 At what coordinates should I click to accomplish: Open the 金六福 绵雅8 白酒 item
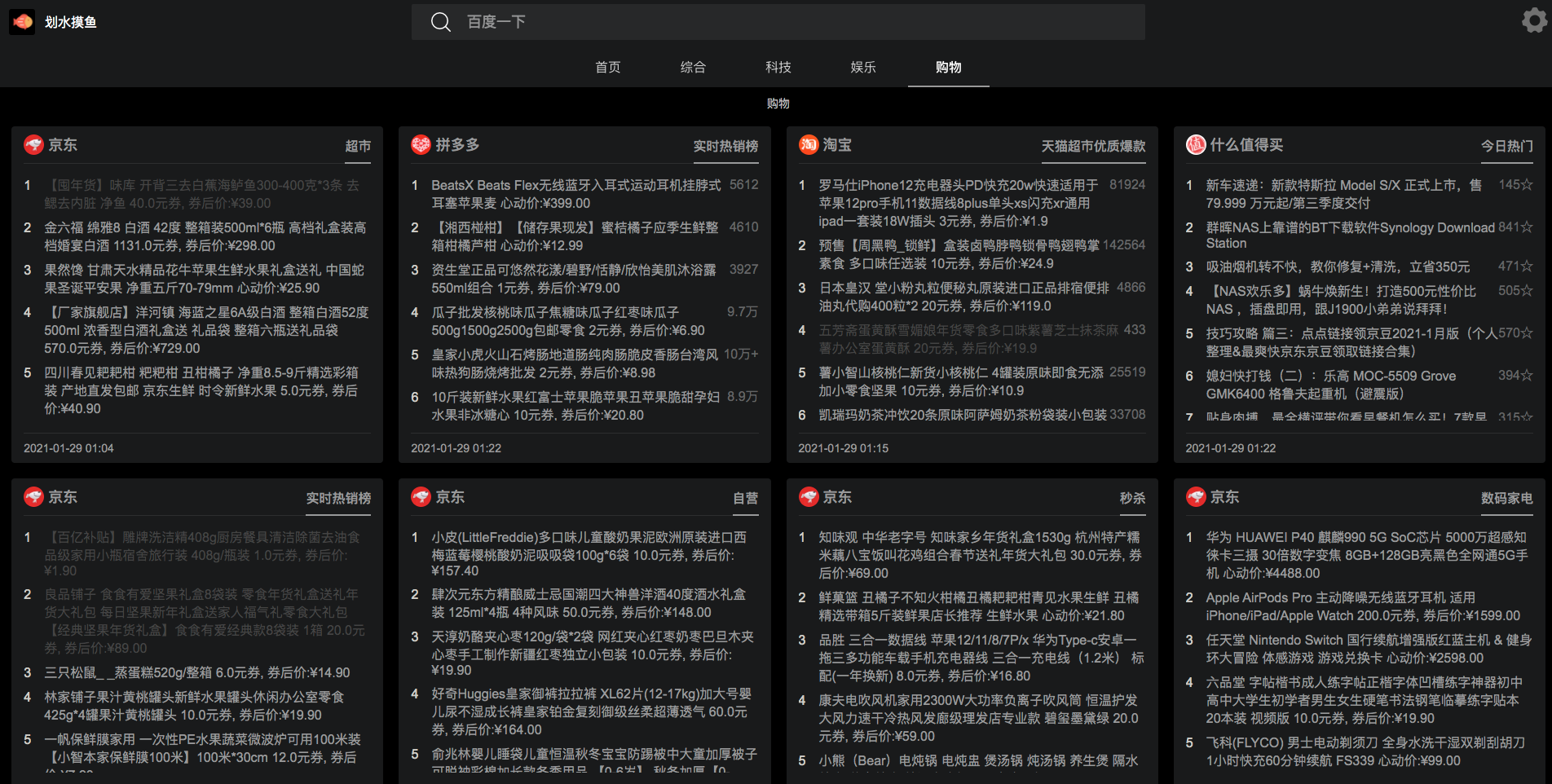205,236
